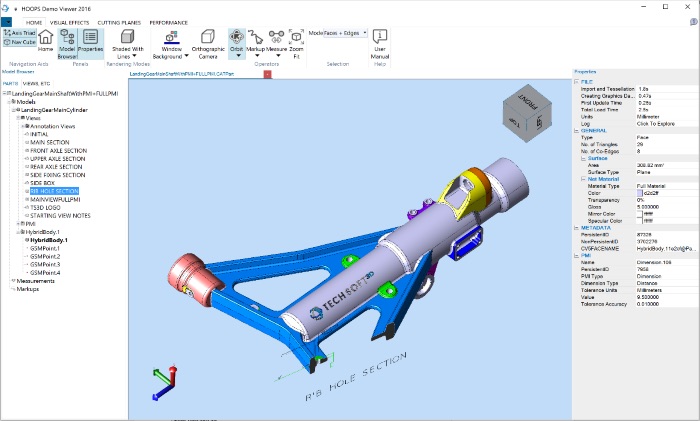
Task: Select GSMPoint.2 in the tree
Action: [x=45, y=256]
